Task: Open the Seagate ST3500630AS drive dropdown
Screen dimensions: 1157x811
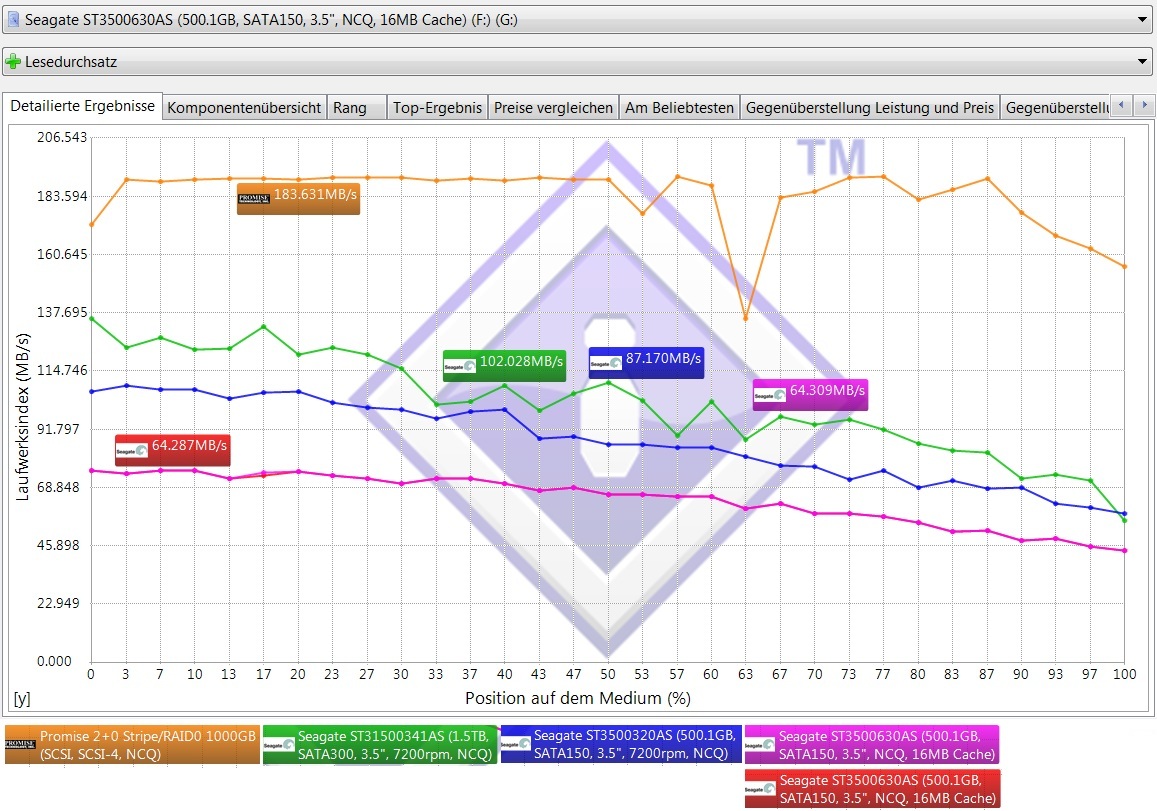Action: point(577,20)
